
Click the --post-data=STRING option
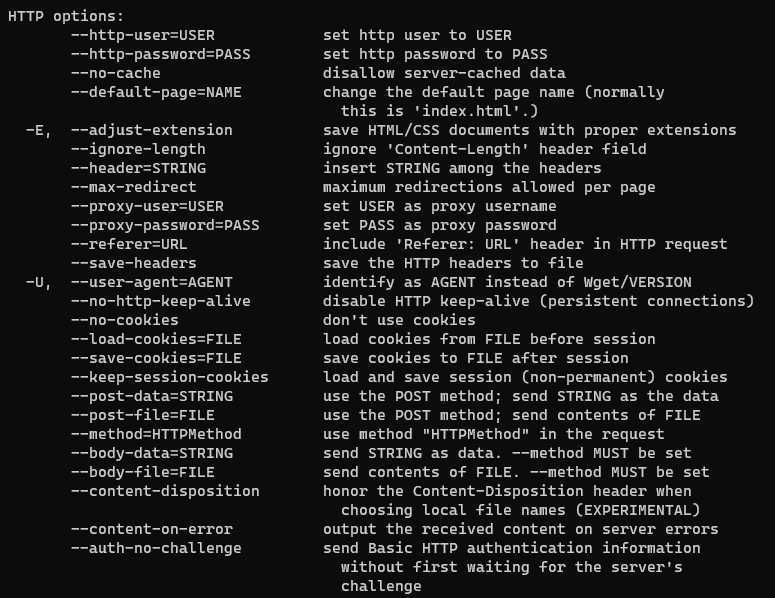pyautogui.click(x=151, y=396)
